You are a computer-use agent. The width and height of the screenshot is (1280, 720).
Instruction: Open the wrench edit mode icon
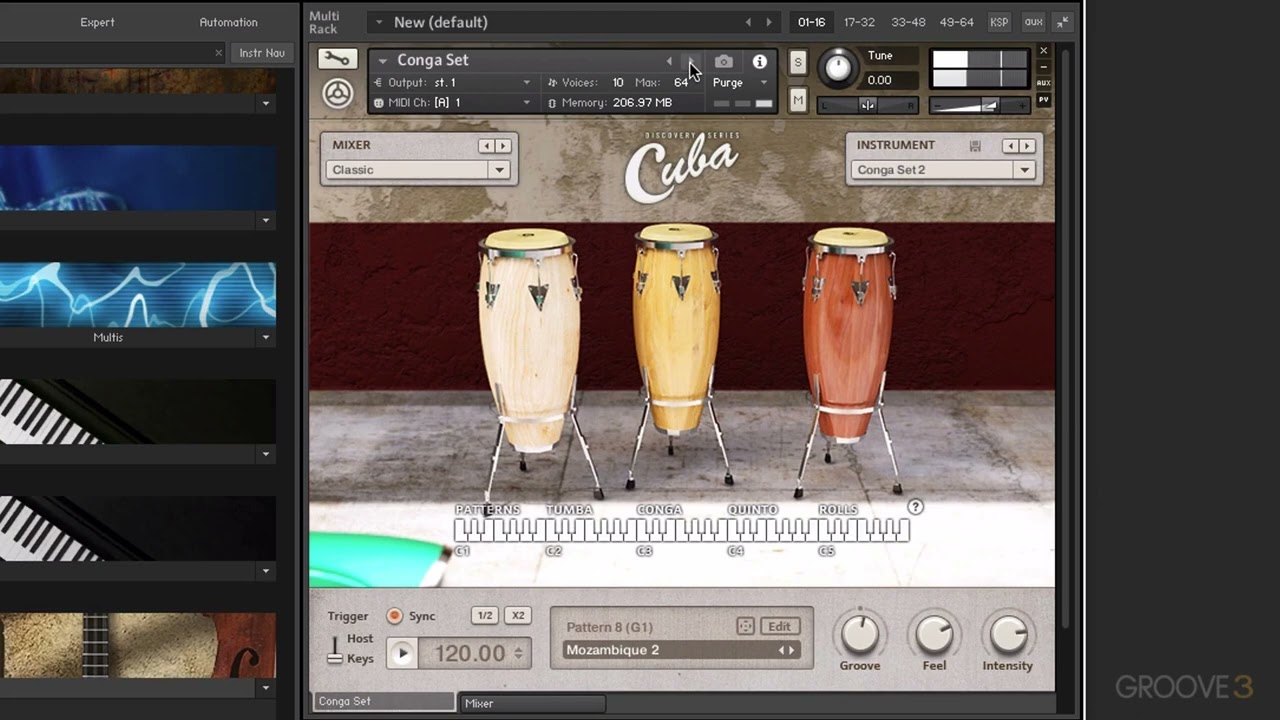338,59
